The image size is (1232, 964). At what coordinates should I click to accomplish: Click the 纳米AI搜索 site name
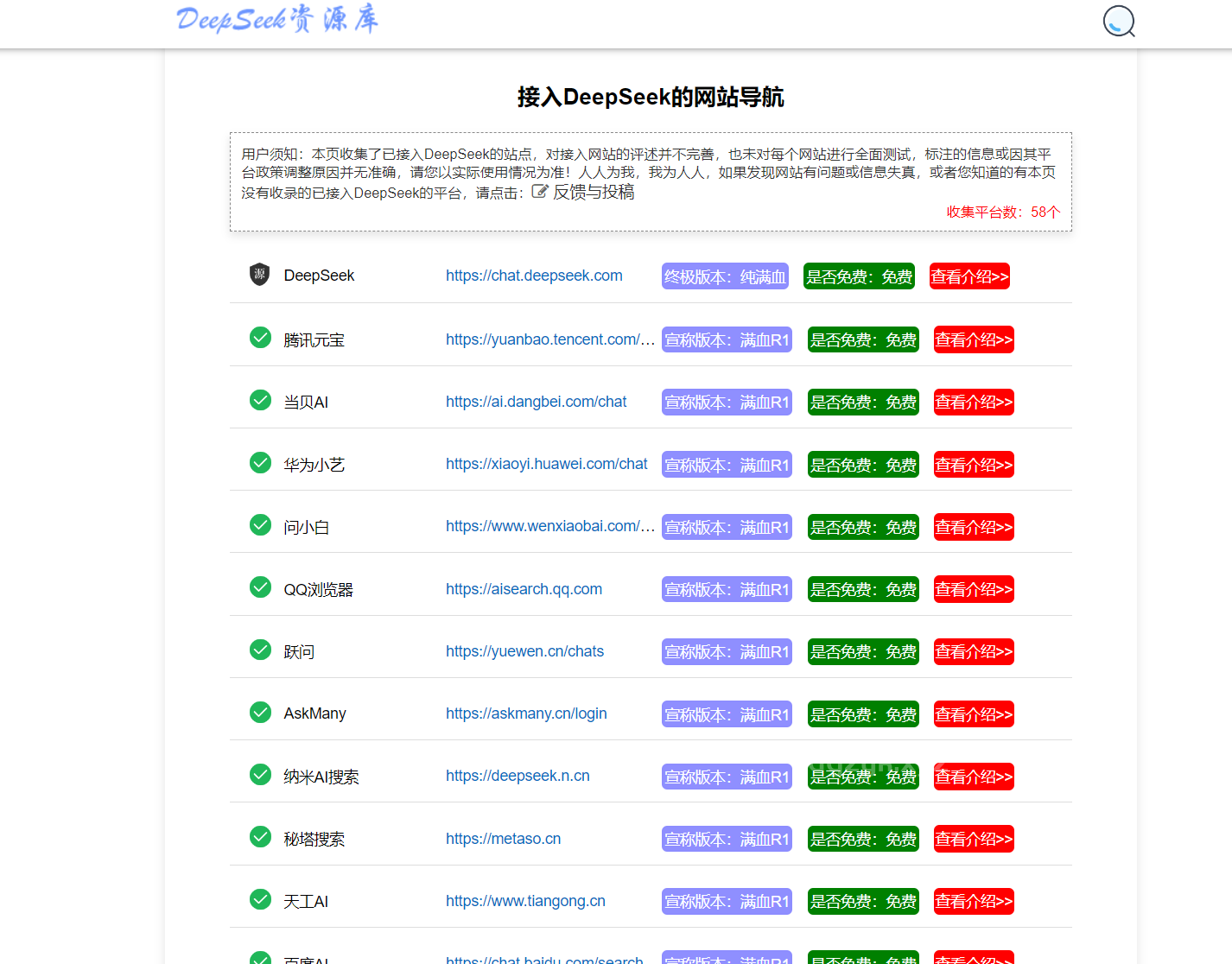pos(321,777)
